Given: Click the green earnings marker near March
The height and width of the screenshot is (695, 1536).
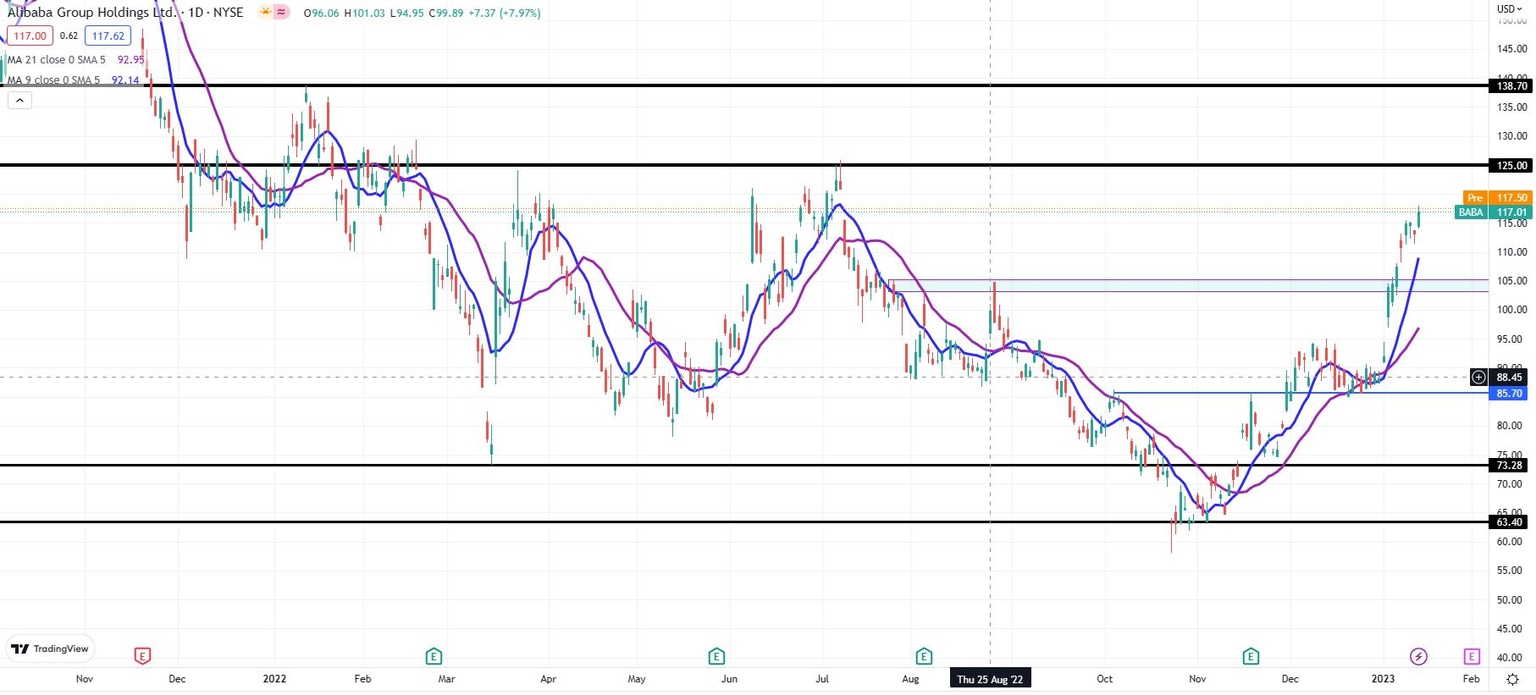Looking at the screenshot, I should point(433,656).
